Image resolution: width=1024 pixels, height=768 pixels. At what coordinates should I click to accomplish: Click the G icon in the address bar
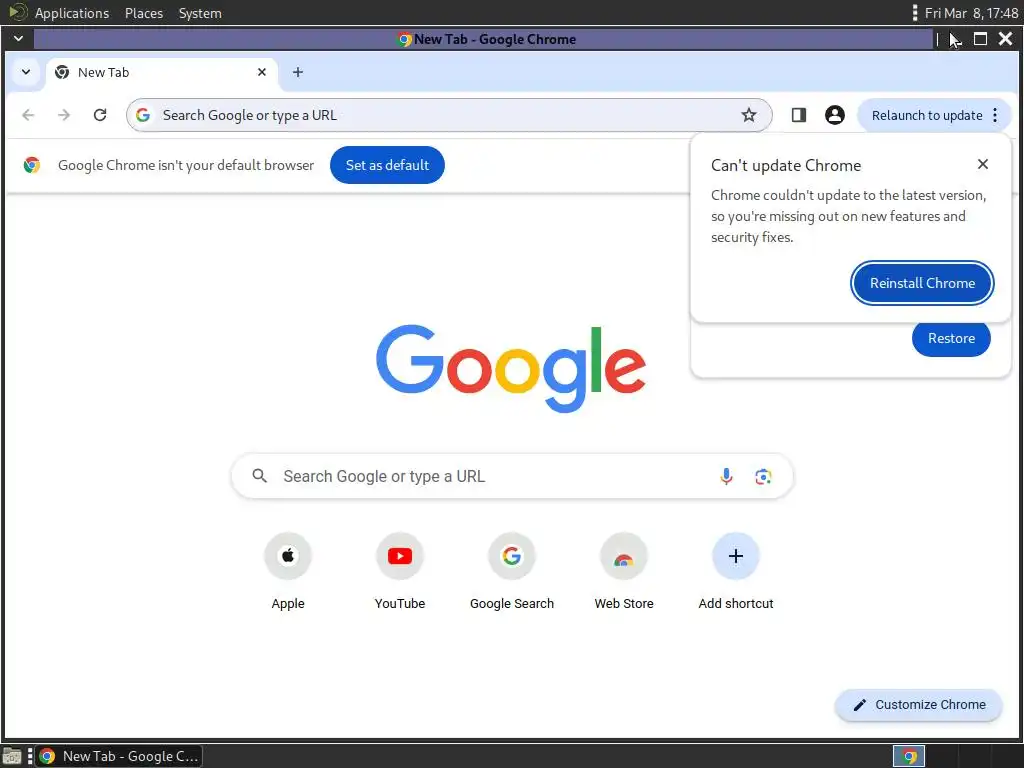pos(143,115)
